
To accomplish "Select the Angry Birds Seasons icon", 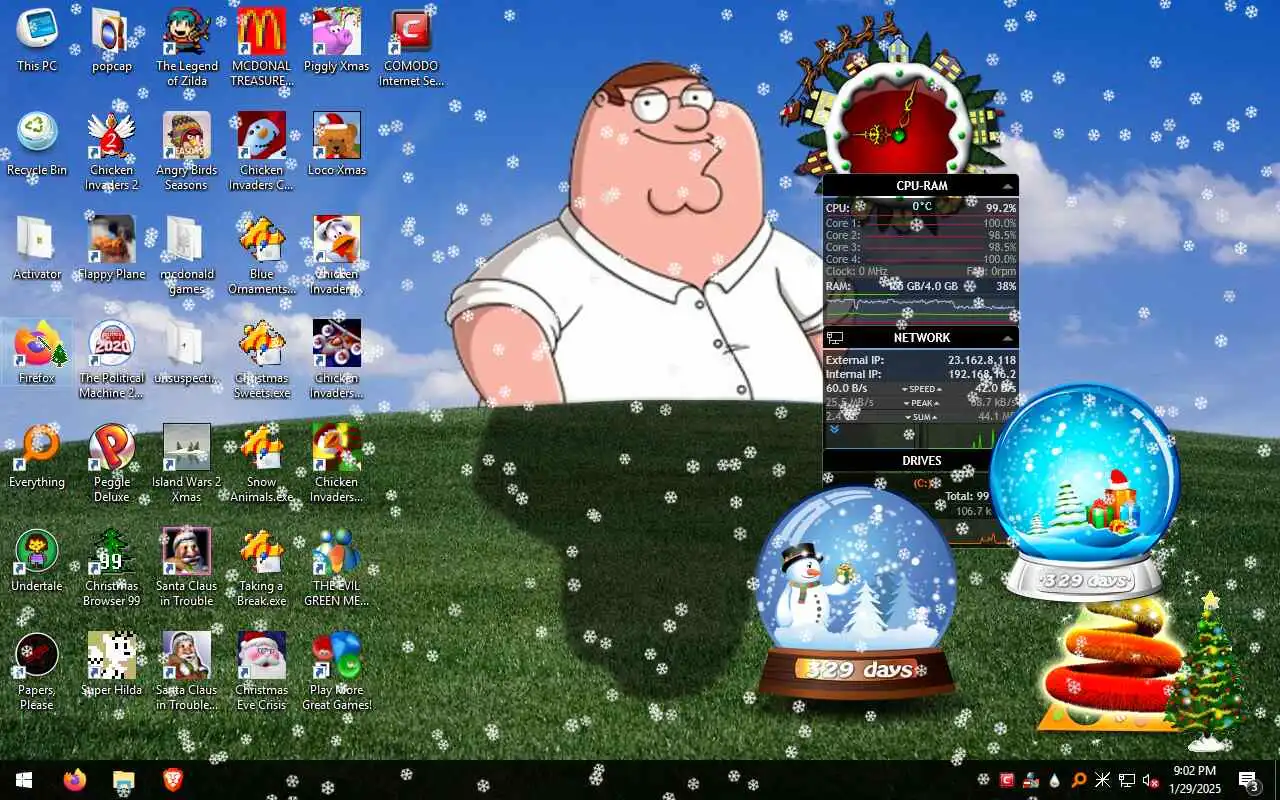I will tap(187, 152).
